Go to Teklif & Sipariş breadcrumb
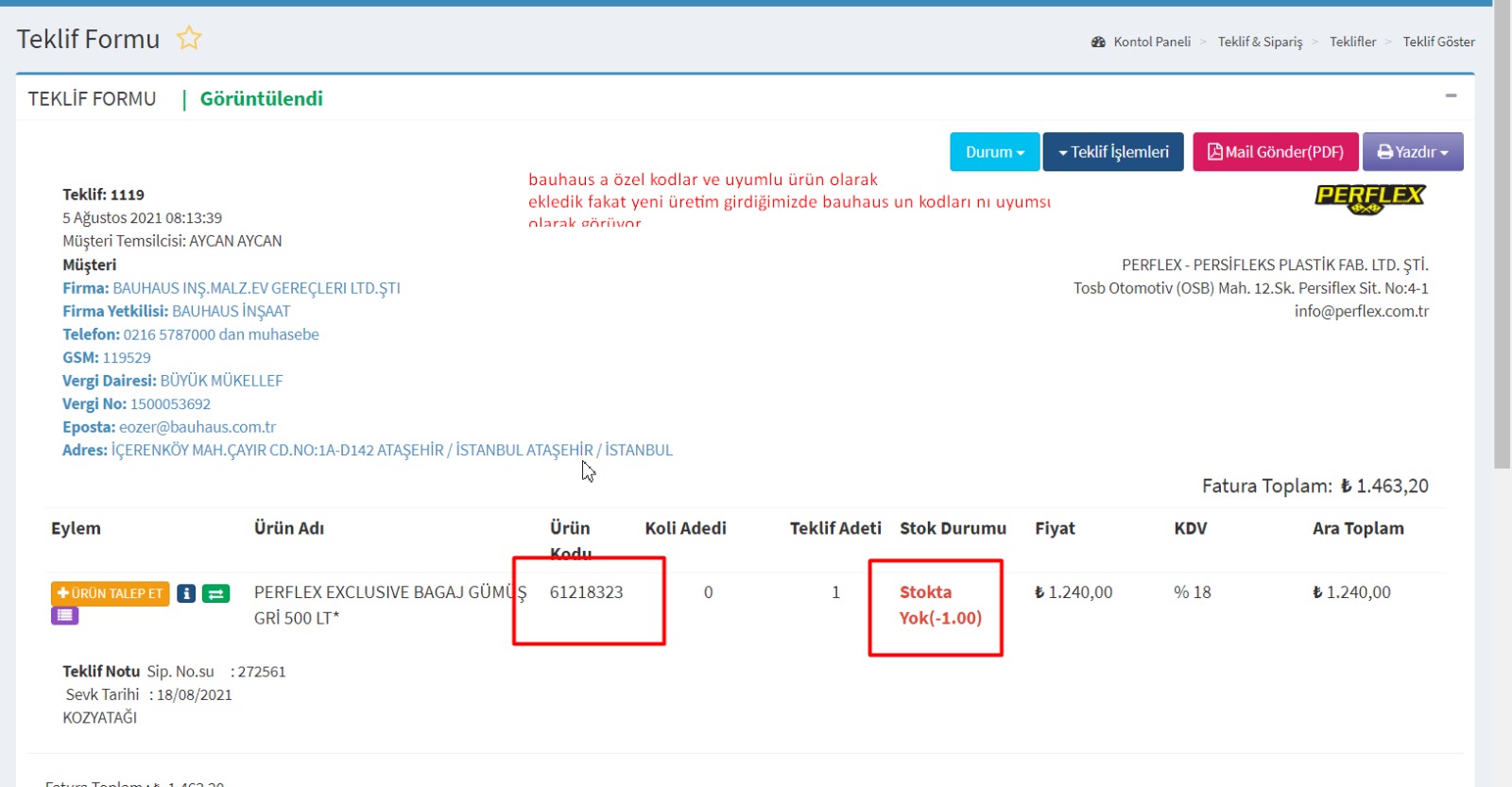The image size is (1512, 787). [1260, 42]
